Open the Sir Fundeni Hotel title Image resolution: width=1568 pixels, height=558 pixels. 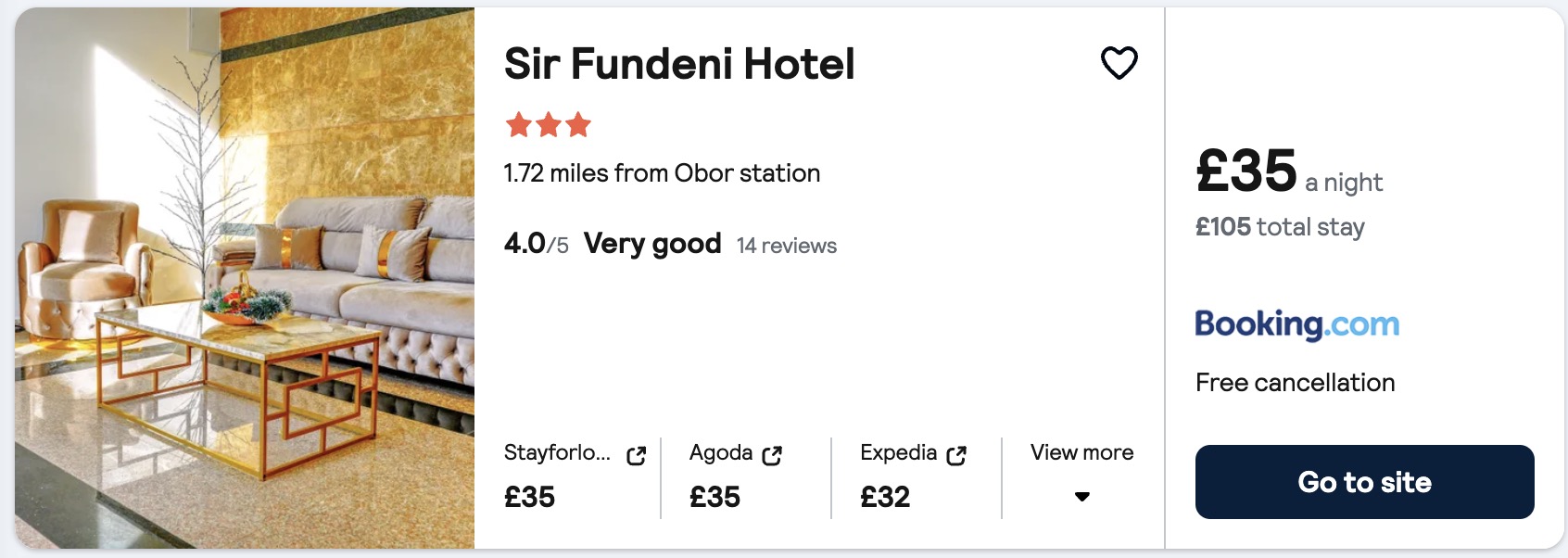[679, 64]
